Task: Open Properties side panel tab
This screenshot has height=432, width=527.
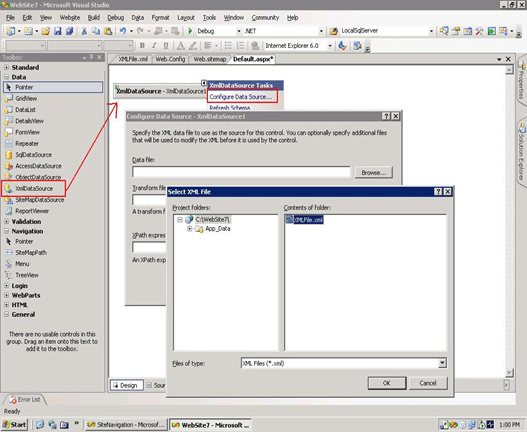Action: coord(522,81)
